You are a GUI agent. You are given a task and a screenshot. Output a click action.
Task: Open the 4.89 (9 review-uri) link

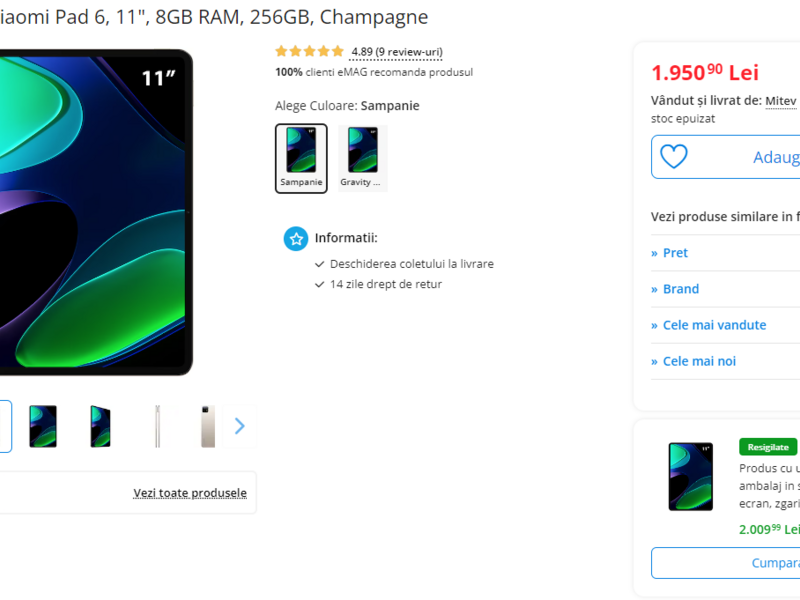397,52
